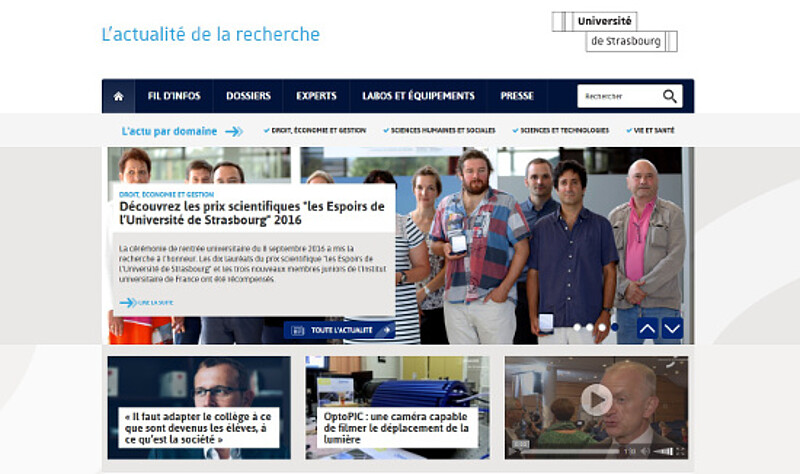Image resolution: width=800 pixels, height=474 pixels.
Task: Select the first carousel dot indicator
Action: (577, 327)
